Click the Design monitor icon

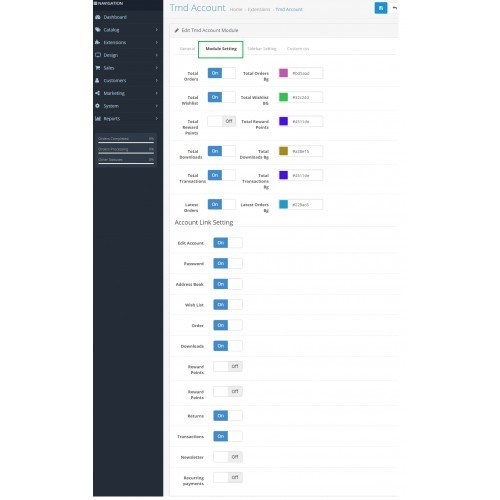coord(98,55)
